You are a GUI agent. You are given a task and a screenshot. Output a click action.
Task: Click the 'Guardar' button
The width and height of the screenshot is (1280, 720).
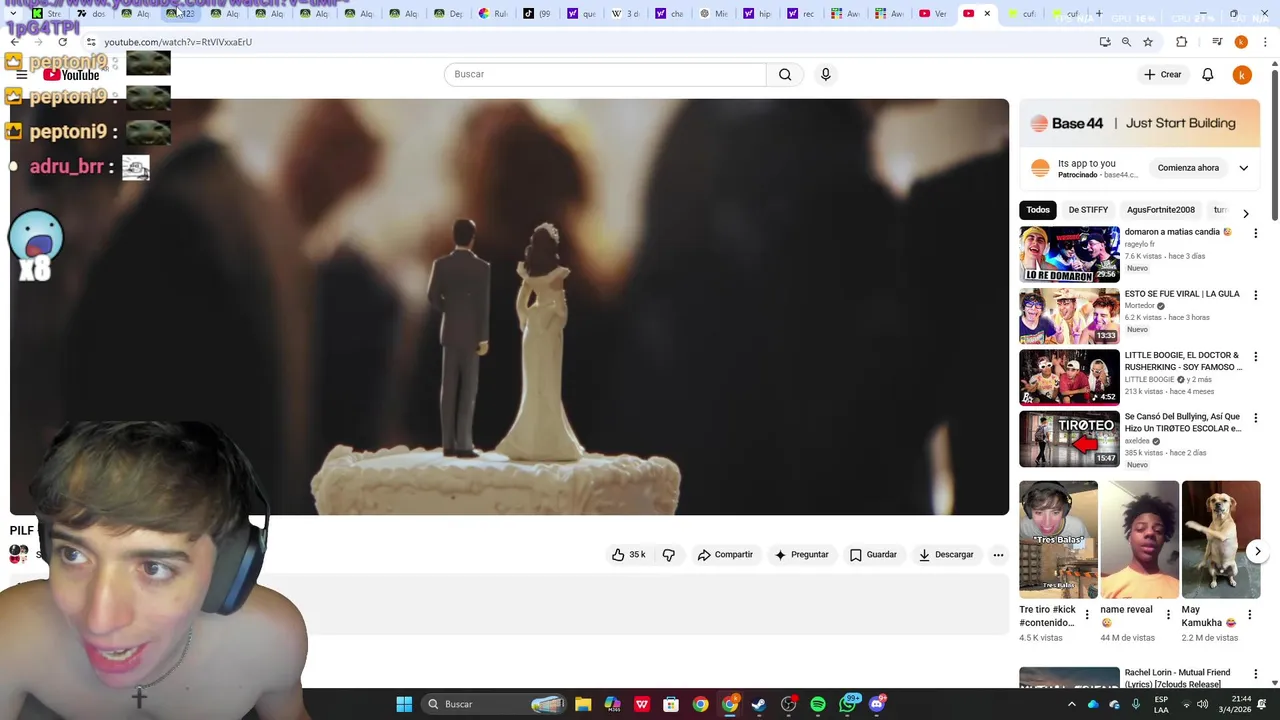(x=873, y=555)
